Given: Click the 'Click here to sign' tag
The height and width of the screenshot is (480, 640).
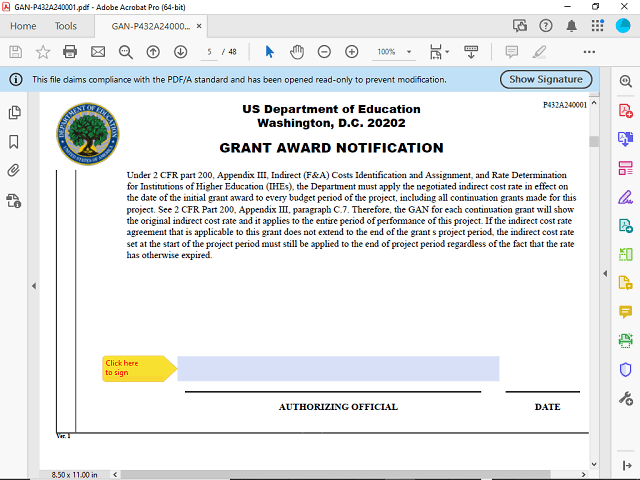Looking at the screenshot, I should (136, 368).
